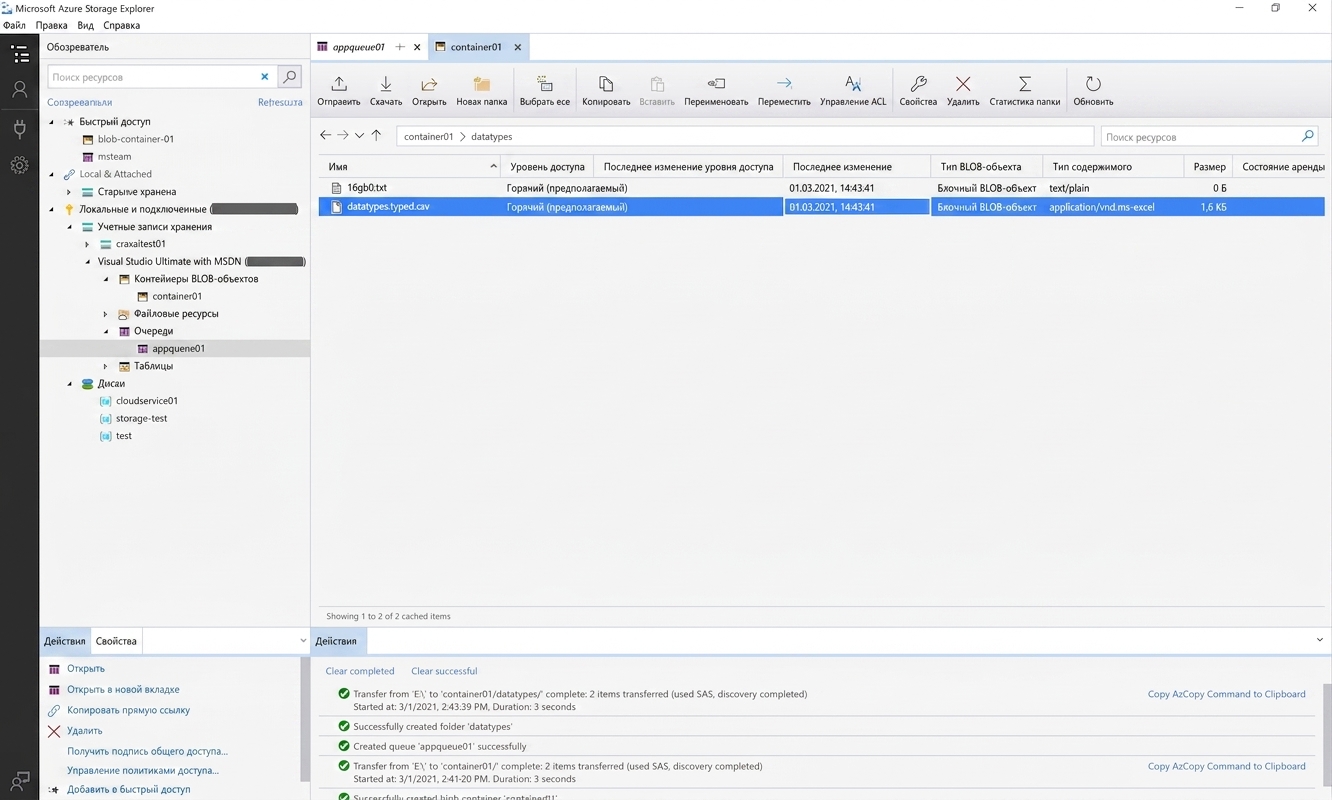Expand the Старыне хранена node
Viewport: 1332px width, 800px height.
pyautogui.click(x=69, y=192)
